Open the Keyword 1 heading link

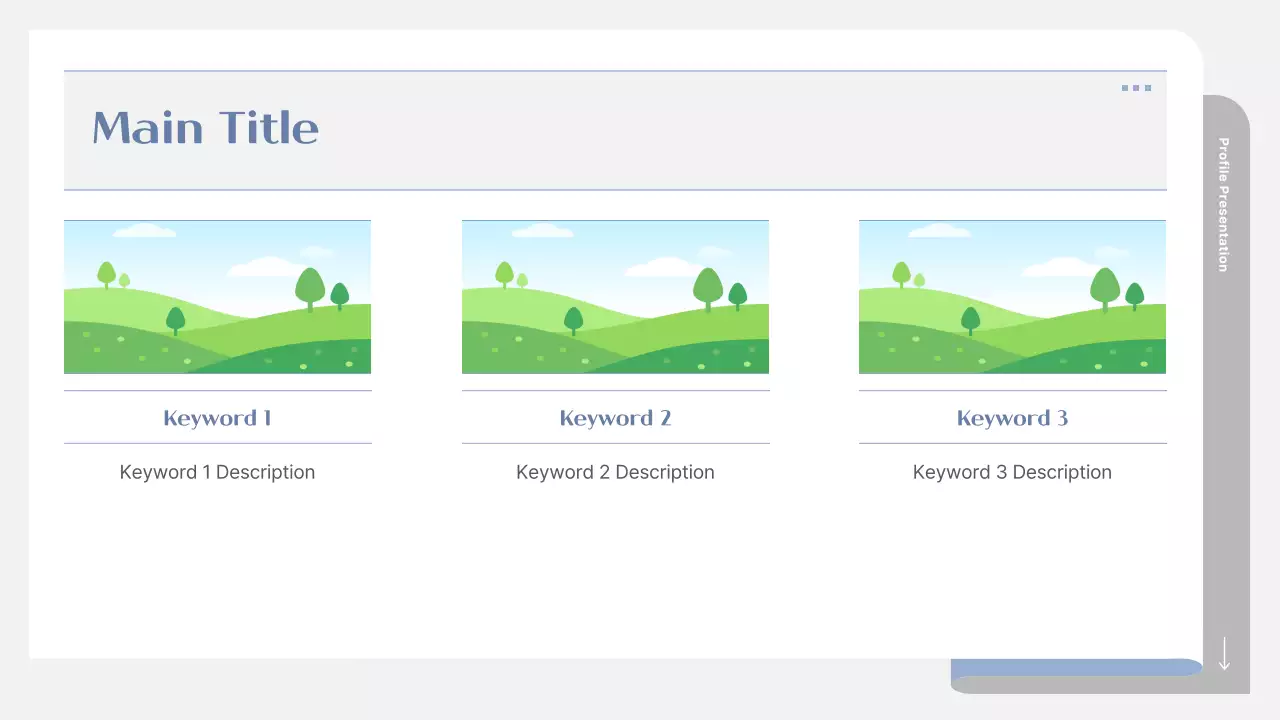tap(217, 418)
